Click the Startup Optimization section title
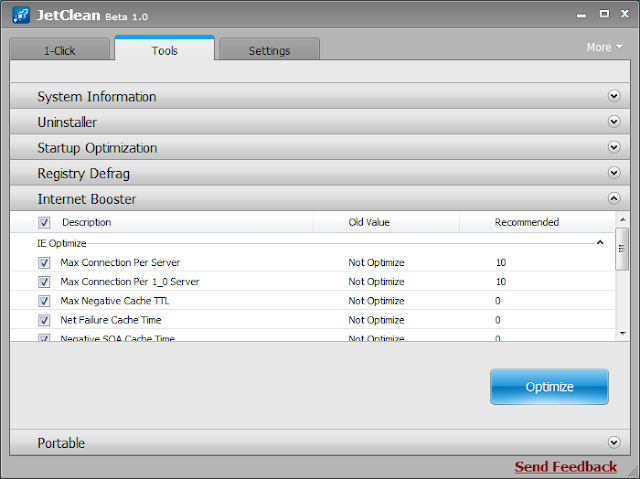640x479 pixels. click(97, 148)
